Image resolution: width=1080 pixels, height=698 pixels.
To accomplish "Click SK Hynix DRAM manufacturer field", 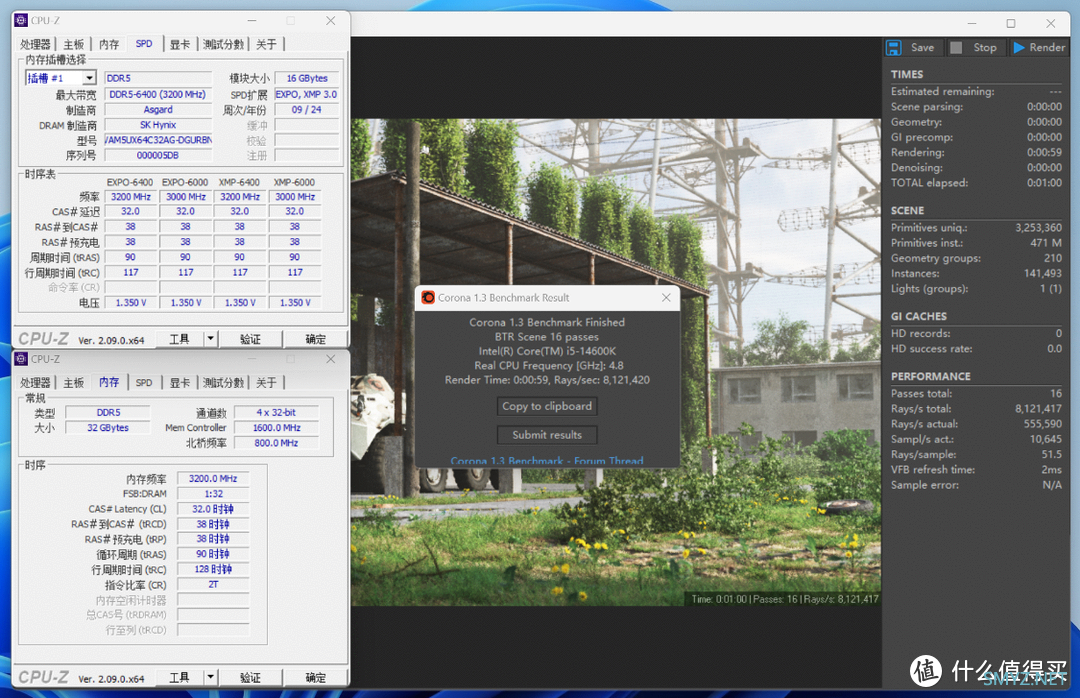I will pyautogui.click(x=158, y=125).
